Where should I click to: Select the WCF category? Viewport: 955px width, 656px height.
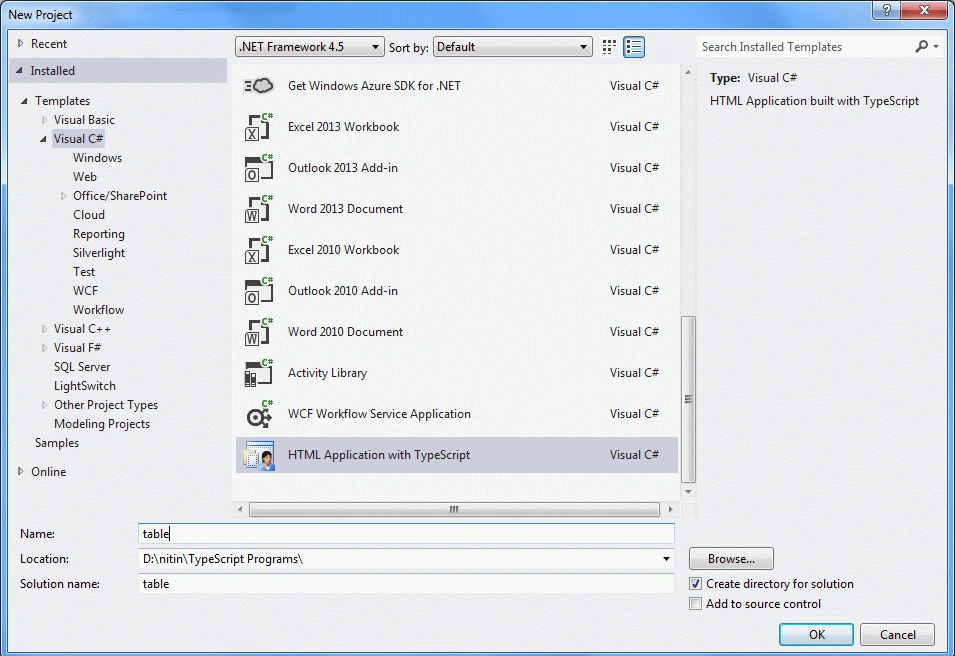point(85,291)
